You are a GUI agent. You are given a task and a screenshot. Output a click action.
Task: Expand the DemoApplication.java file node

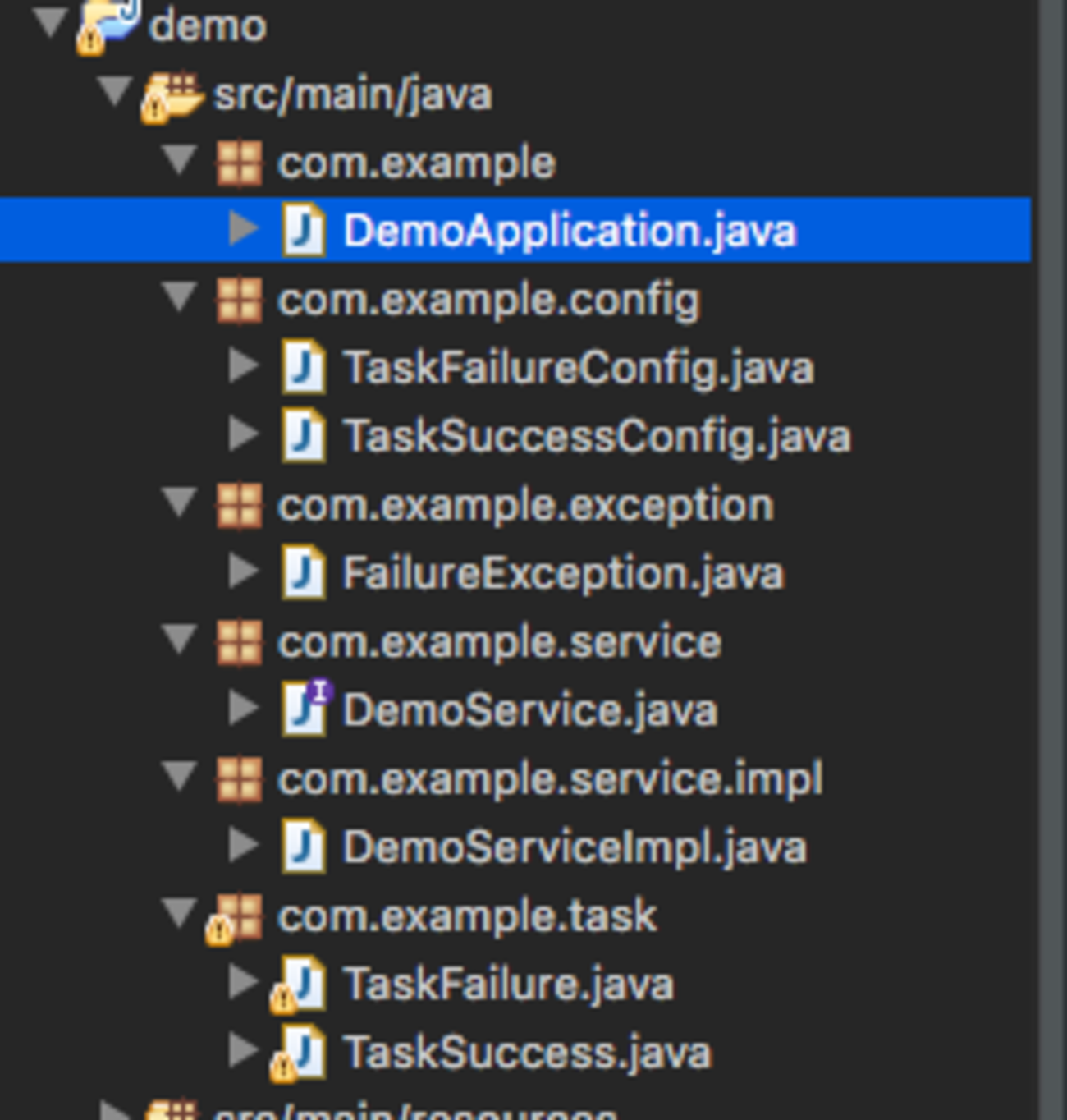(243, 230)
